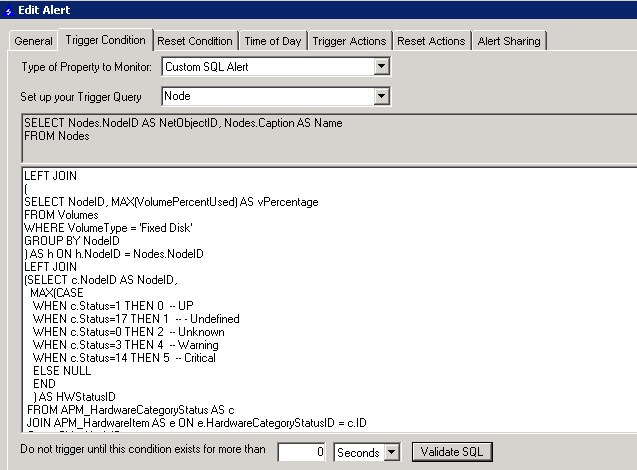
Task: Click the ELSE NULL line
Action: coord(62,371)
